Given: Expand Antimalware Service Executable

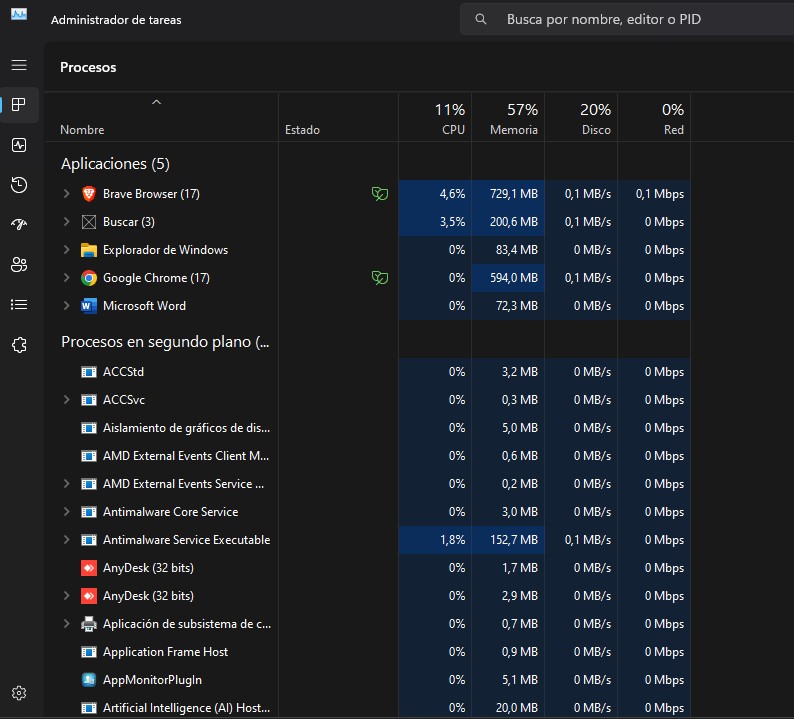Looking at the screenshot, I should click(66, 540).
